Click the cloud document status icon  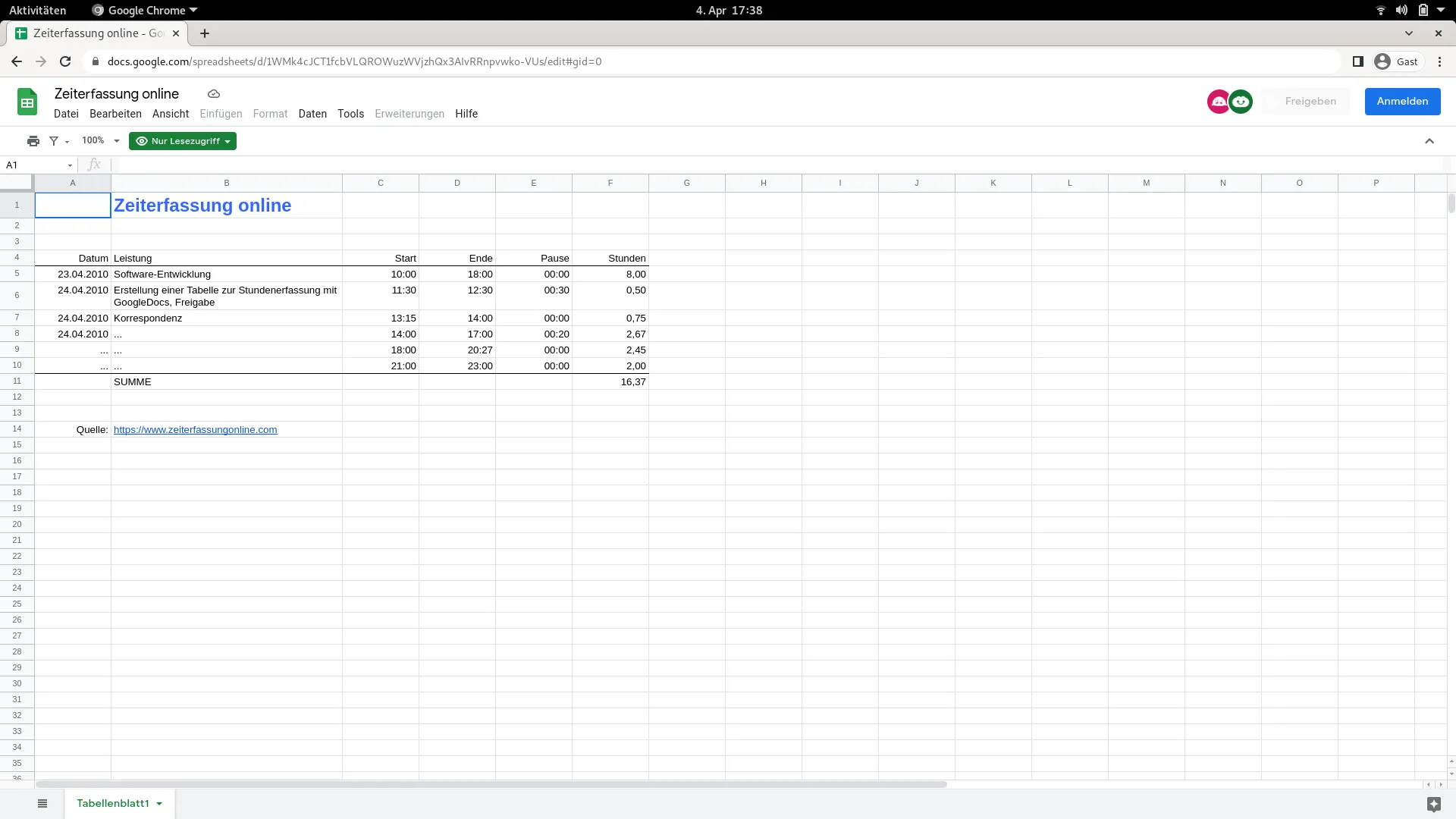[214, 94]
